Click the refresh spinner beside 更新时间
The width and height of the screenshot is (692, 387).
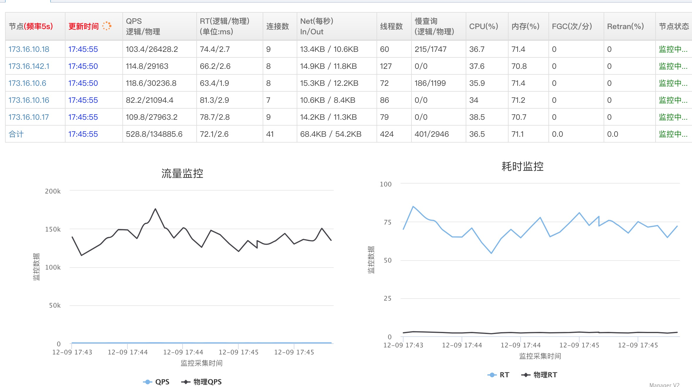(107, 26)
